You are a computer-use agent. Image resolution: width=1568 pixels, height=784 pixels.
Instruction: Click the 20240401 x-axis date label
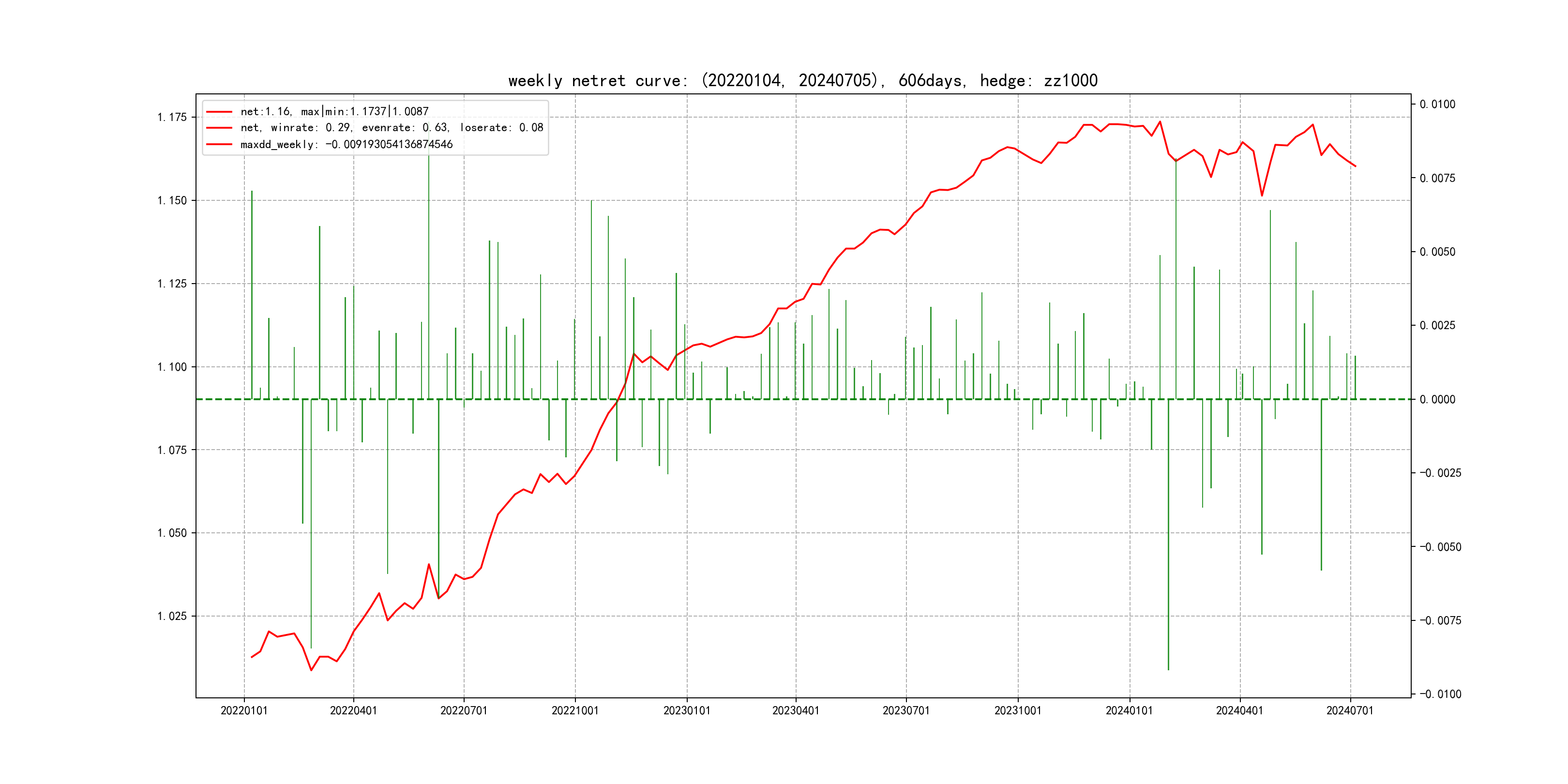pyautogui.click(x=1239, y=711)
